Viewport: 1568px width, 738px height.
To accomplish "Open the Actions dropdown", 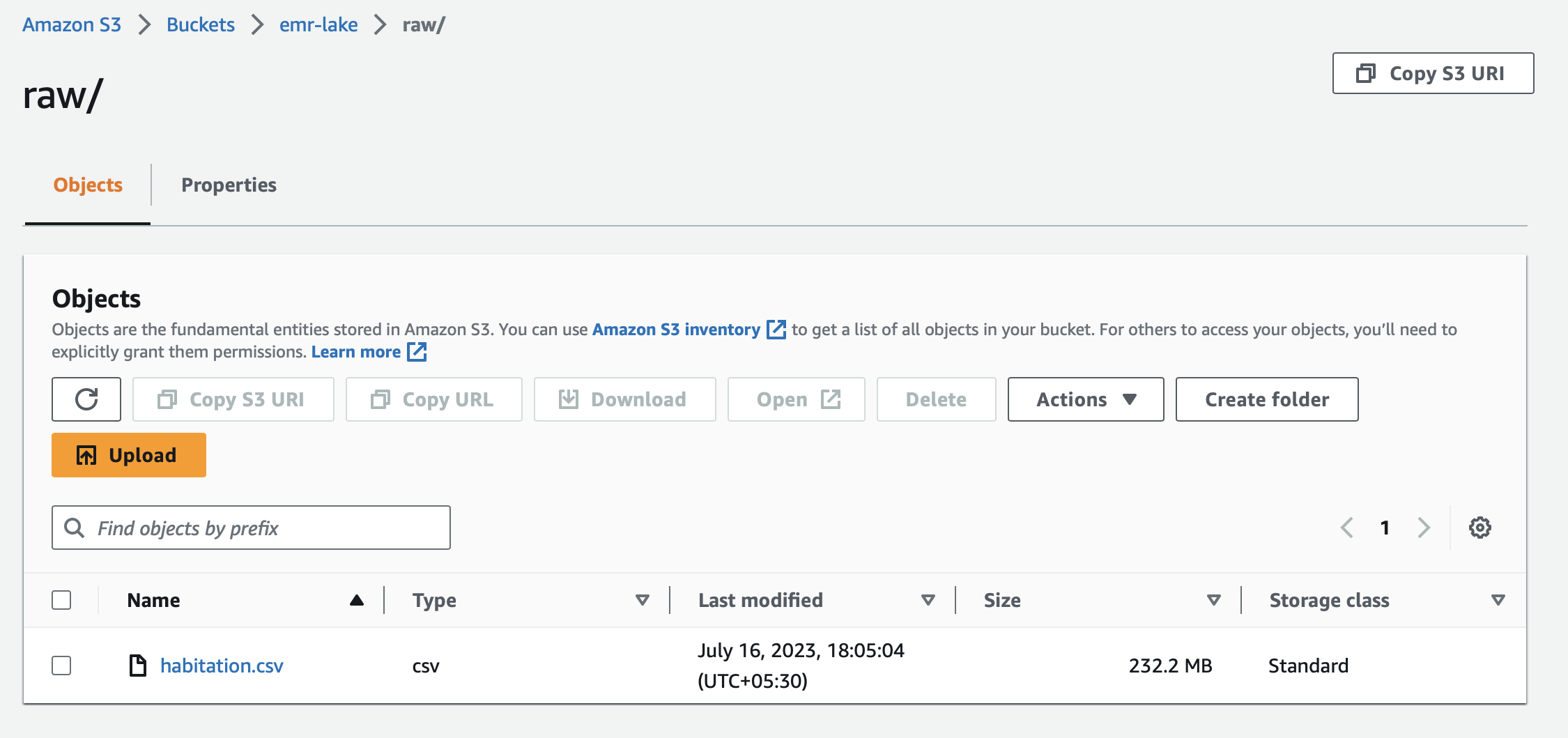I will pos(1084,399).
